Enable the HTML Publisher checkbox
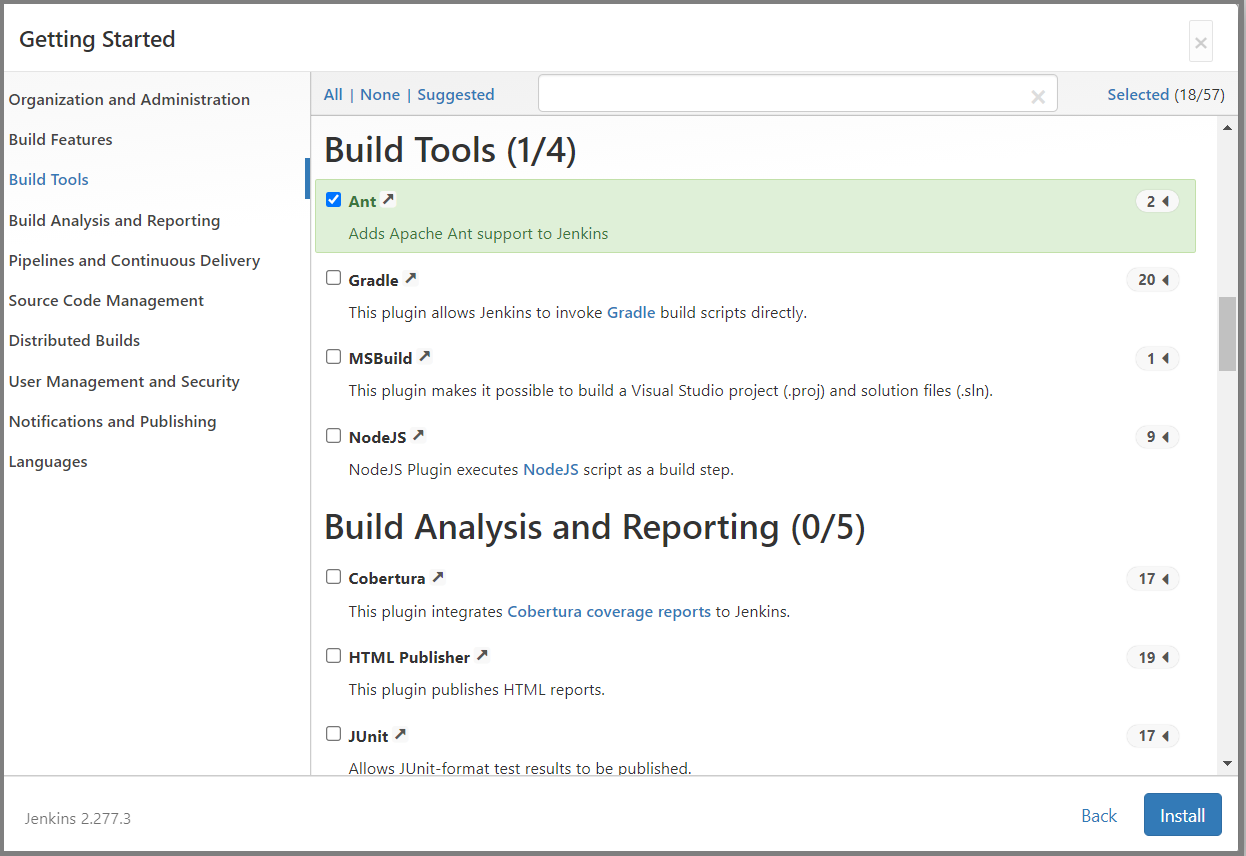The width and height of the screenshot is (1246, 856). point(334,656)
